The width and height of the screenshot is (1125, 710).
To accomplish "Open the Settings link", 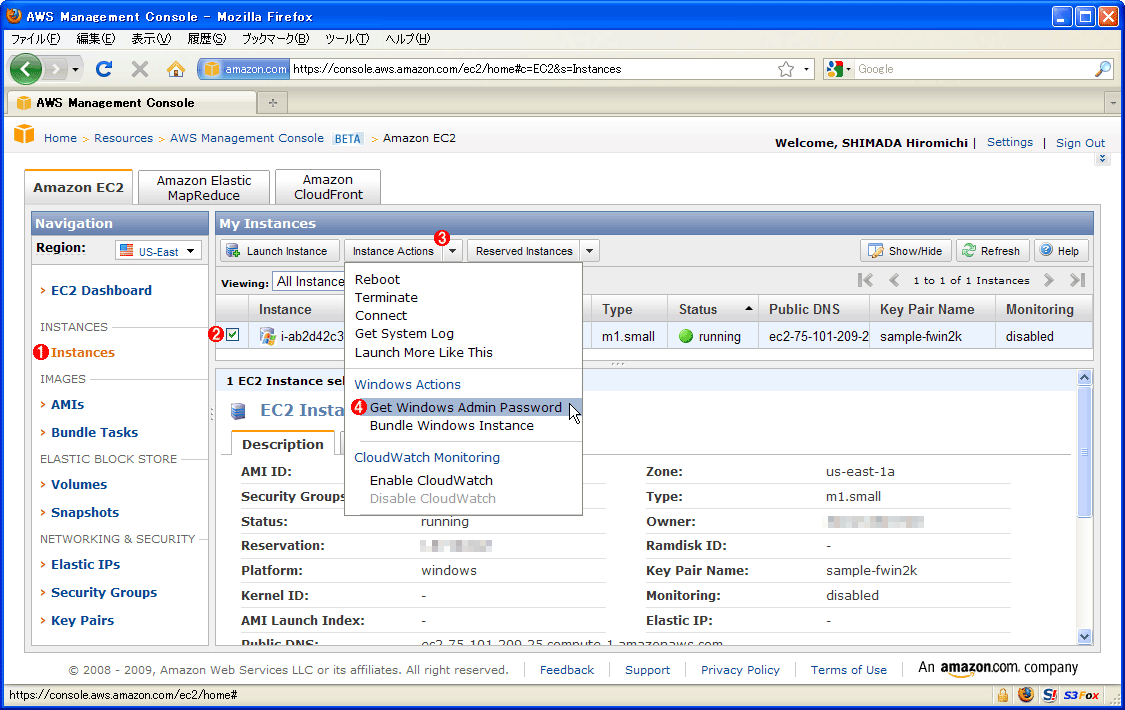I will click(1009, 142).
